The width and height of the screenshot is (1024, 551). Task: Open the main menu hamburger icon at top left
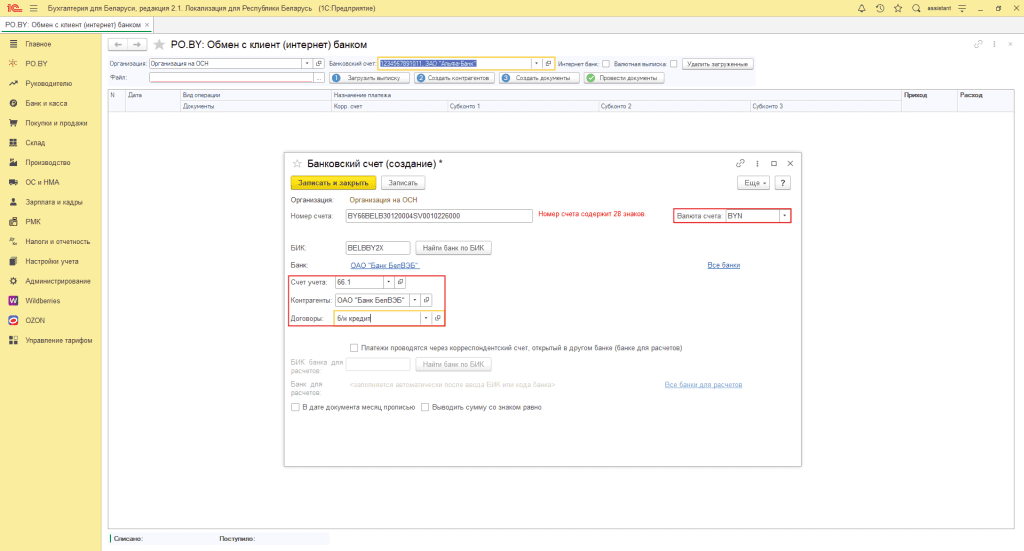coord(33,8)
